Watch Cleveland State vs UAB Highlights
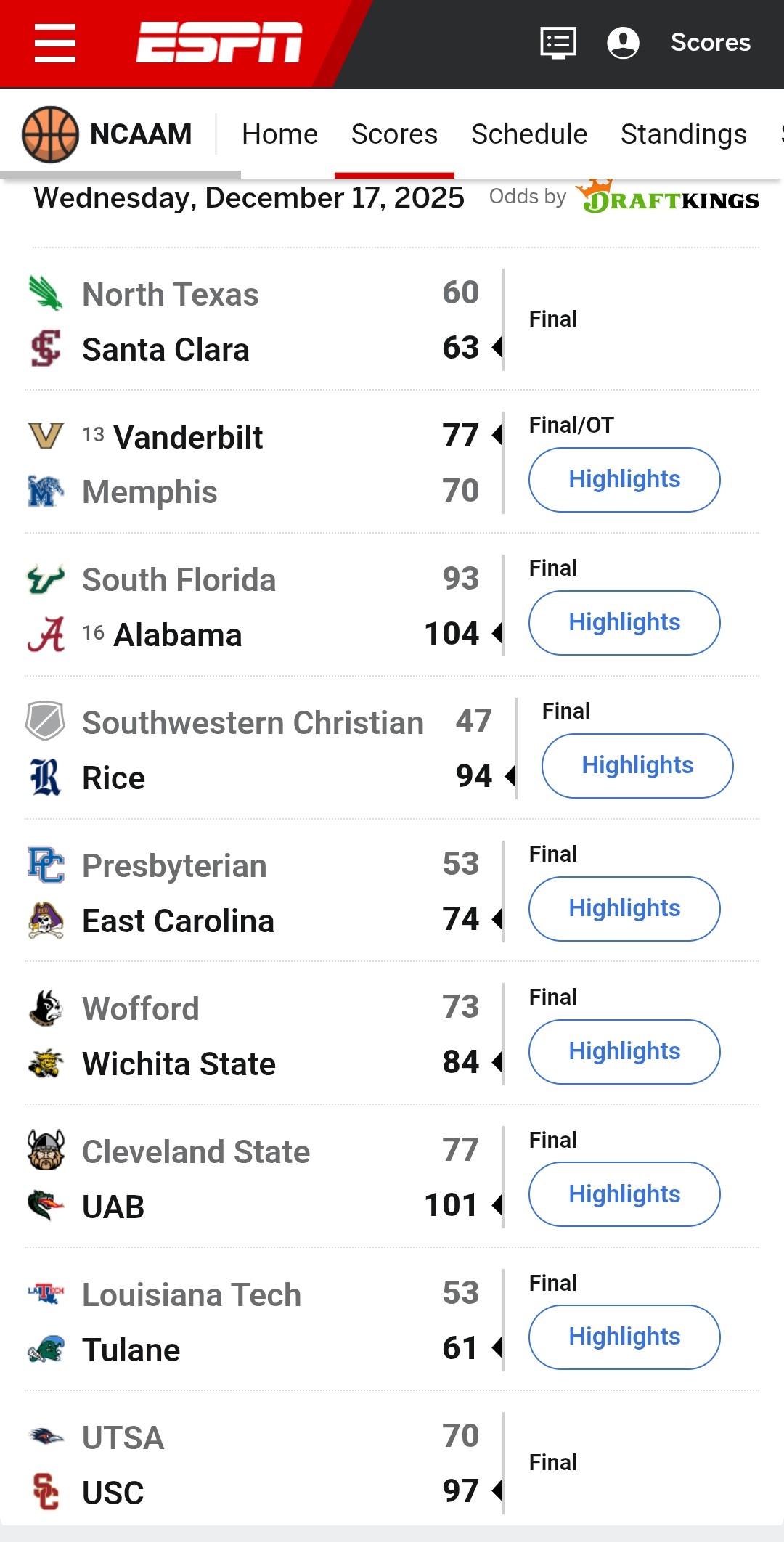The width and height of the screenshot is (784, 1542). (x=624, y=1194)
